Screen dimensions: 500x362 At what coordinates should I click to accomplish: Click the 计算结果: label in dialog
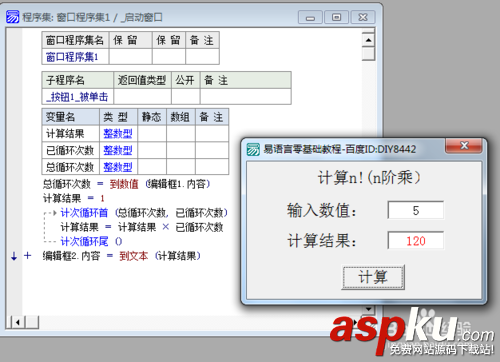point(322,240)
